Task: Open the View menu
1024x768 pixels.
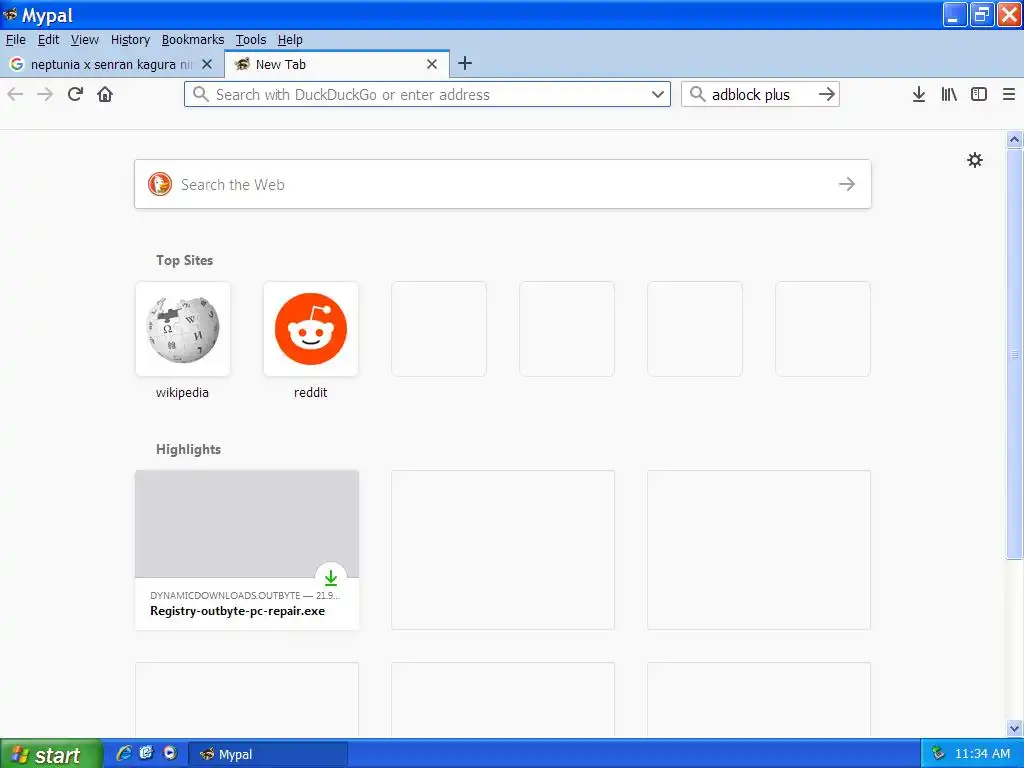Action: 85,40
